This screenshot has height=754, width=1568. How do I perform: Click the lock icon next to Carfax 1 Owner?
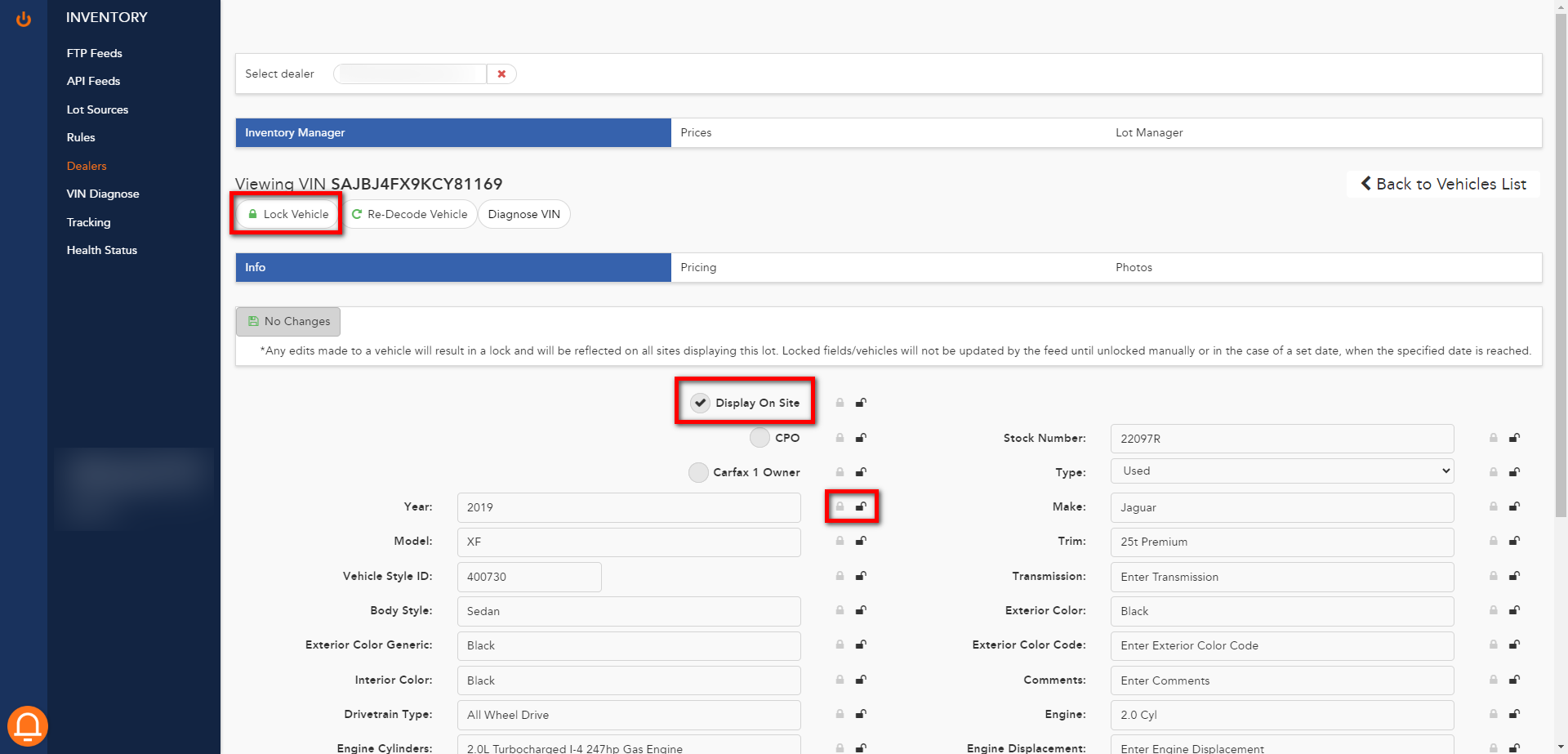[x=840, y=471]
